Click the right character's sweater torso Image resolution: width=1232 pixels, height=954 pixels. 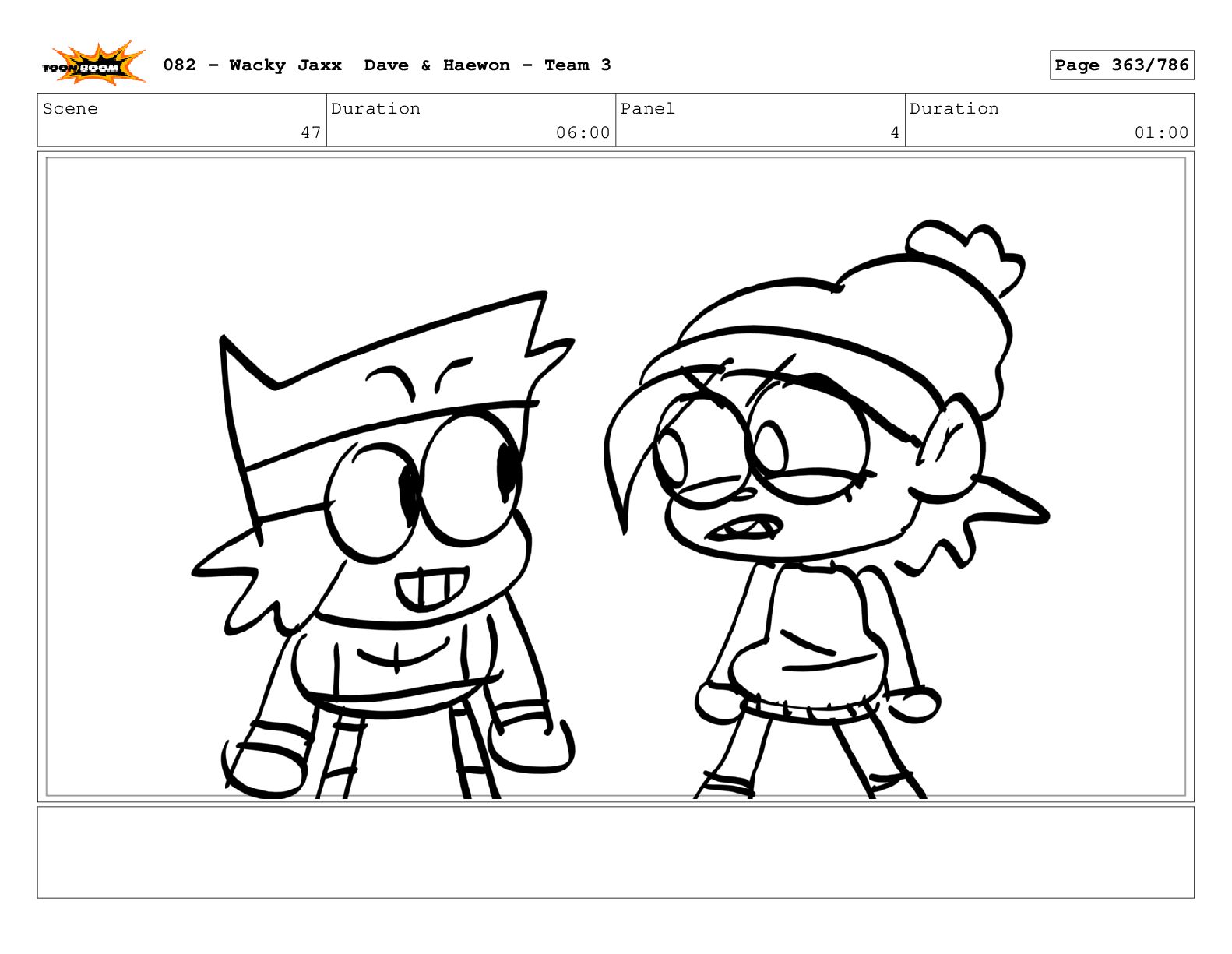click(818, 639)
